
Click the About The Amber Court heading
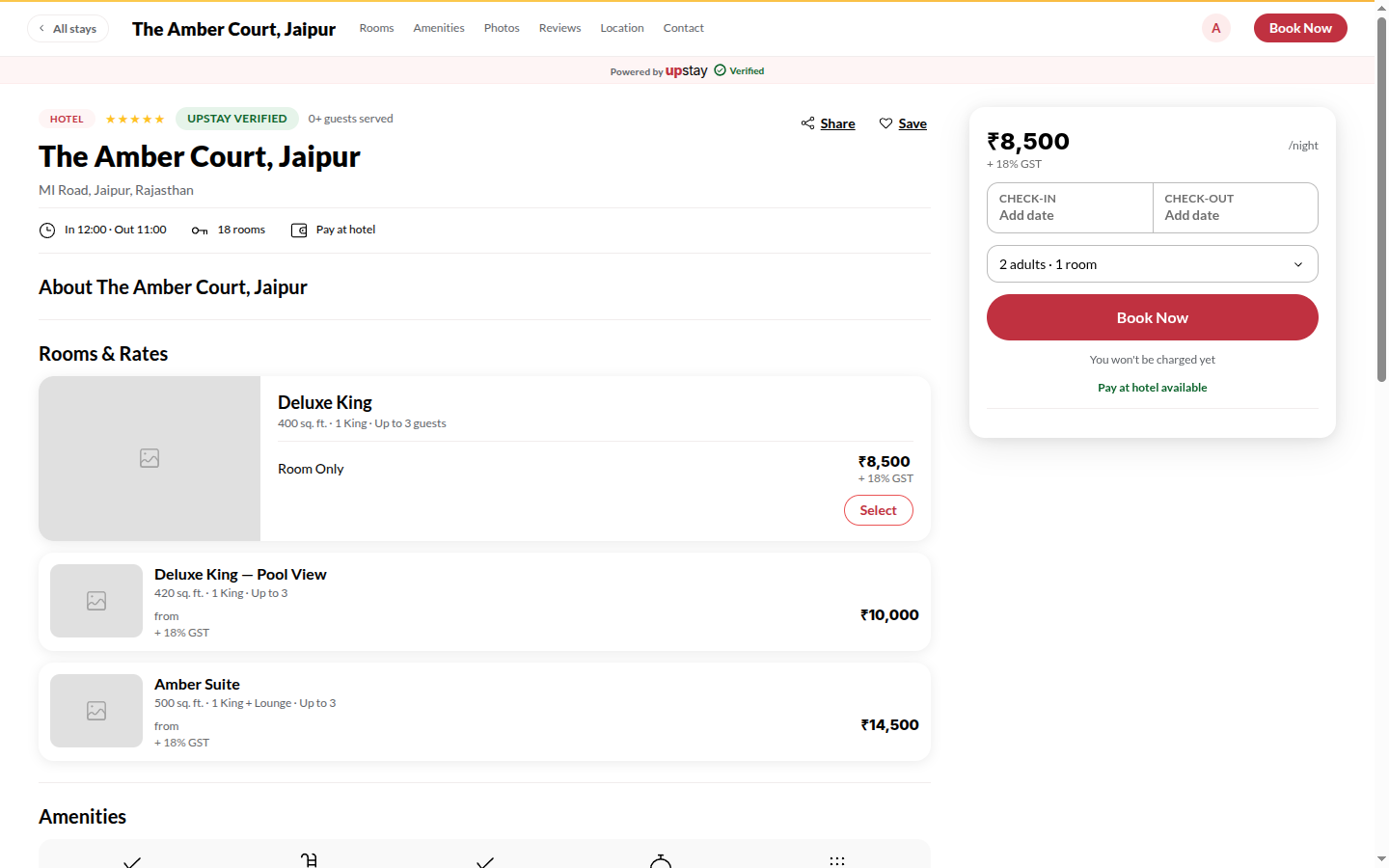point(173,287)
